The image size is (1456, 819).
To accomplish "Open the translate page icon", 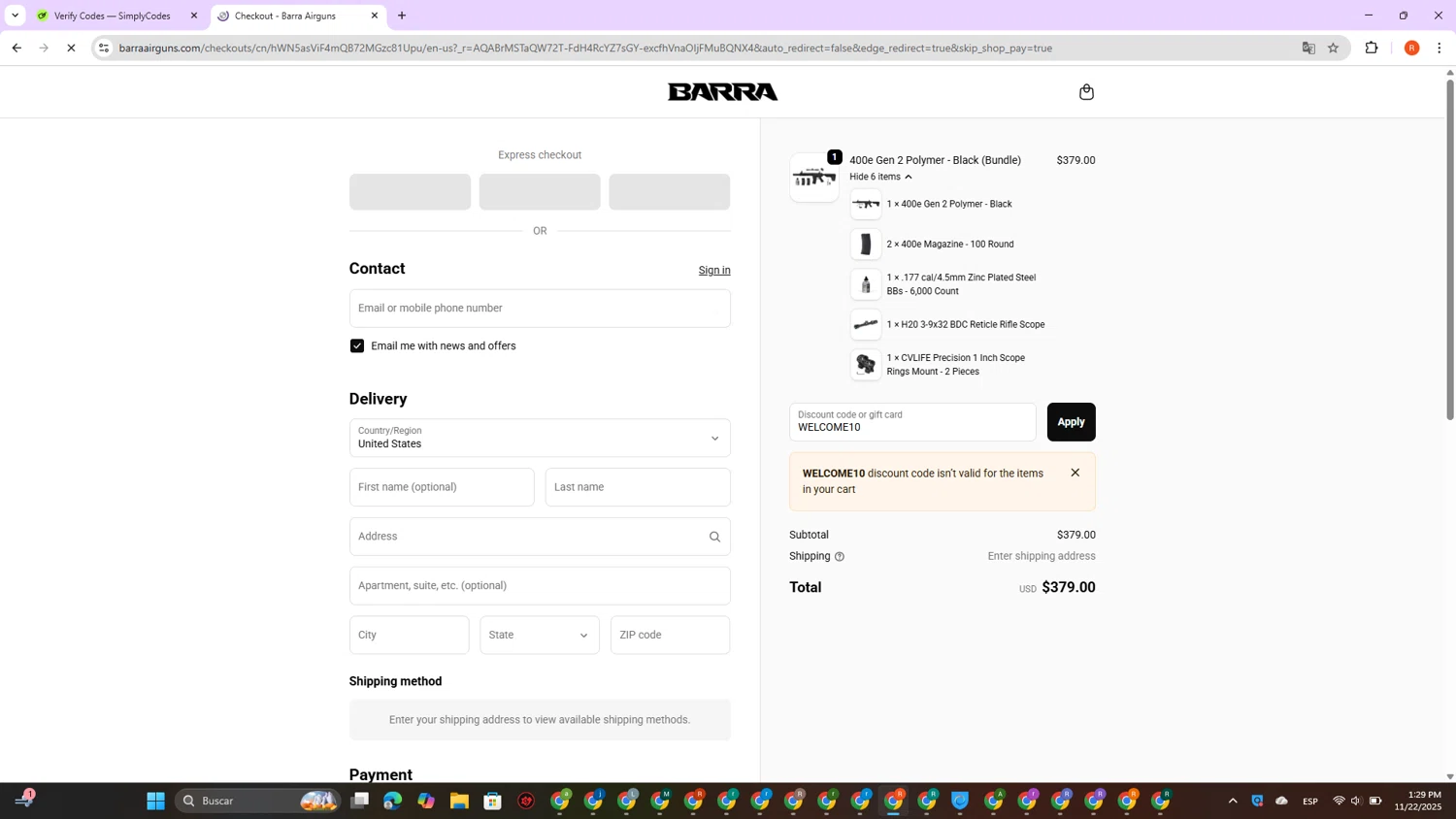I will click(x=1308, y=48).
